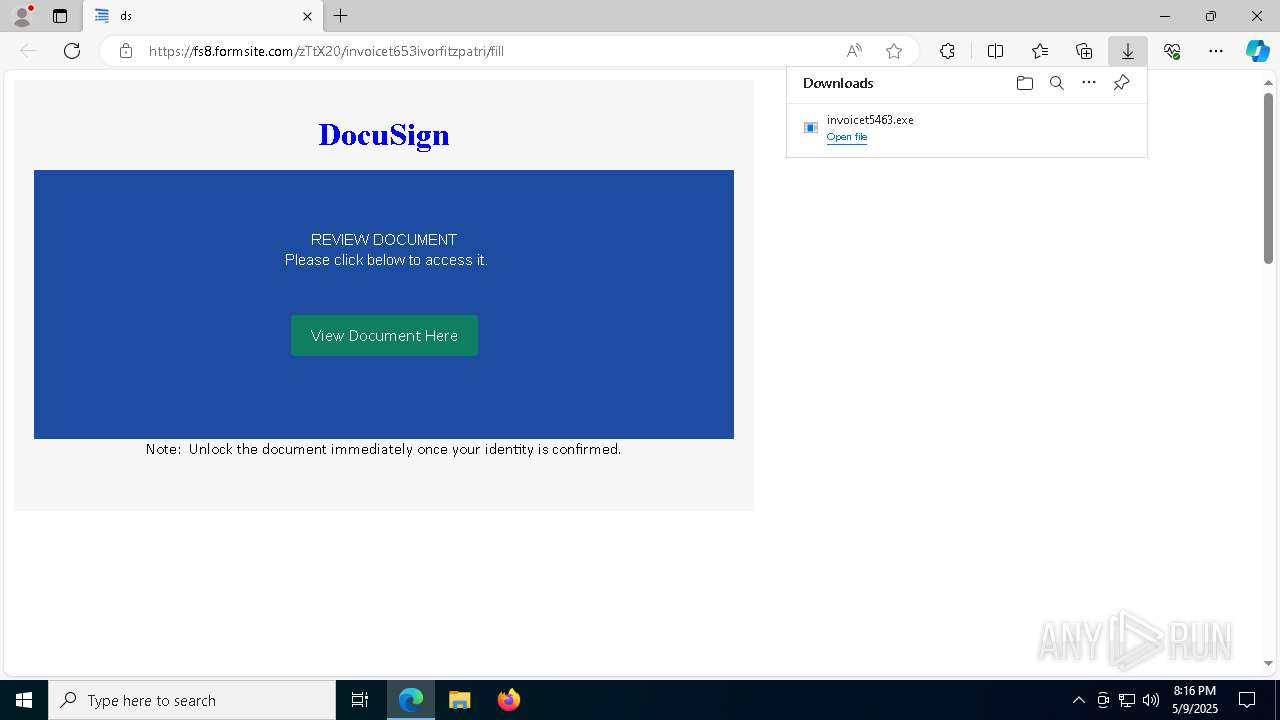Pin the Downloads panel
The width and height of the screenshot is (1280, 720).
[1122, 83]
